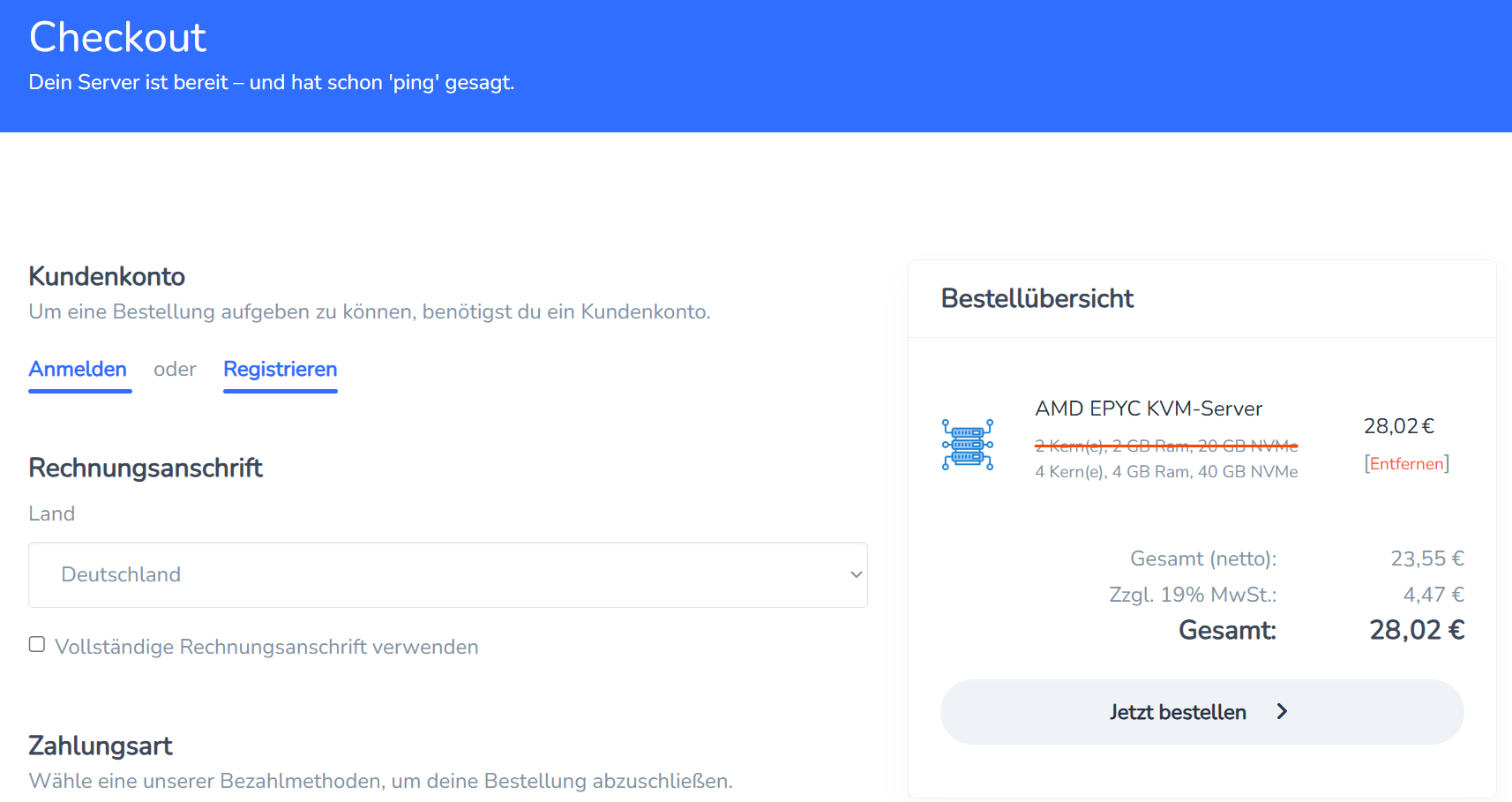The width and height of the screenshot is (1512, 802).
Task: Click the Checkout page heading
Action: [118, 37]
